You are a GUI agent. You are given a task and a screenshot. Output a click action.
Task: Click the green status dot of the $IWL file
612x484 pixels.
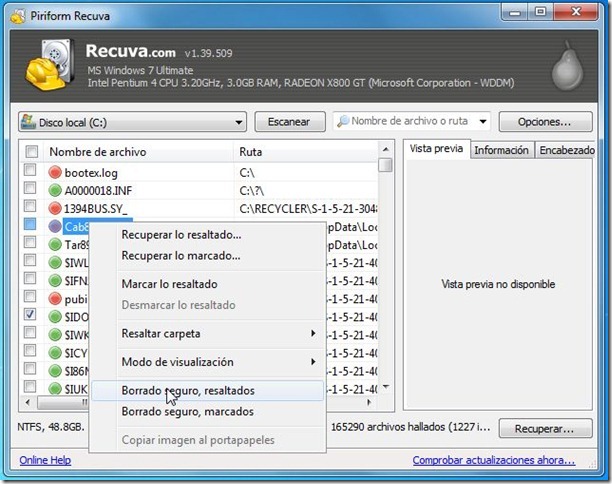tap(55, 262)
